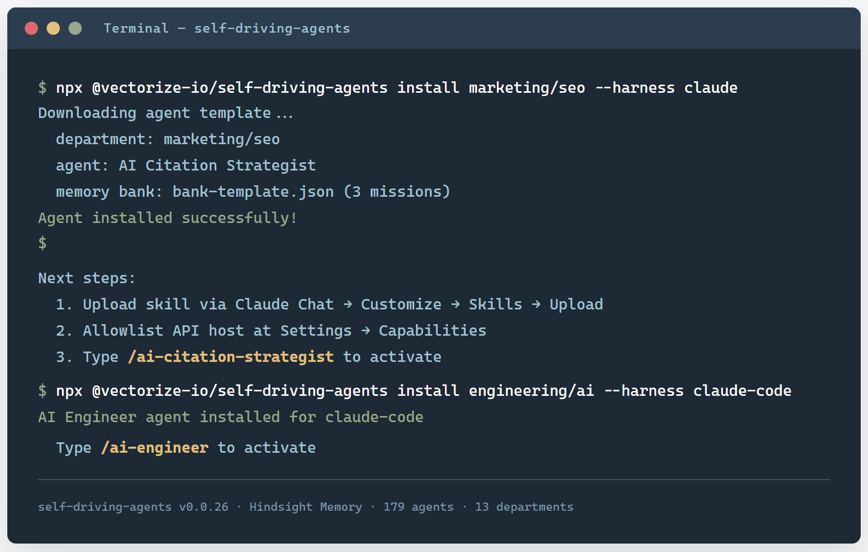The width and height of the screenshot is (868, 552).
Task: Click step 2 'Allowlist API host at Settings'
Action: [271, 331]
